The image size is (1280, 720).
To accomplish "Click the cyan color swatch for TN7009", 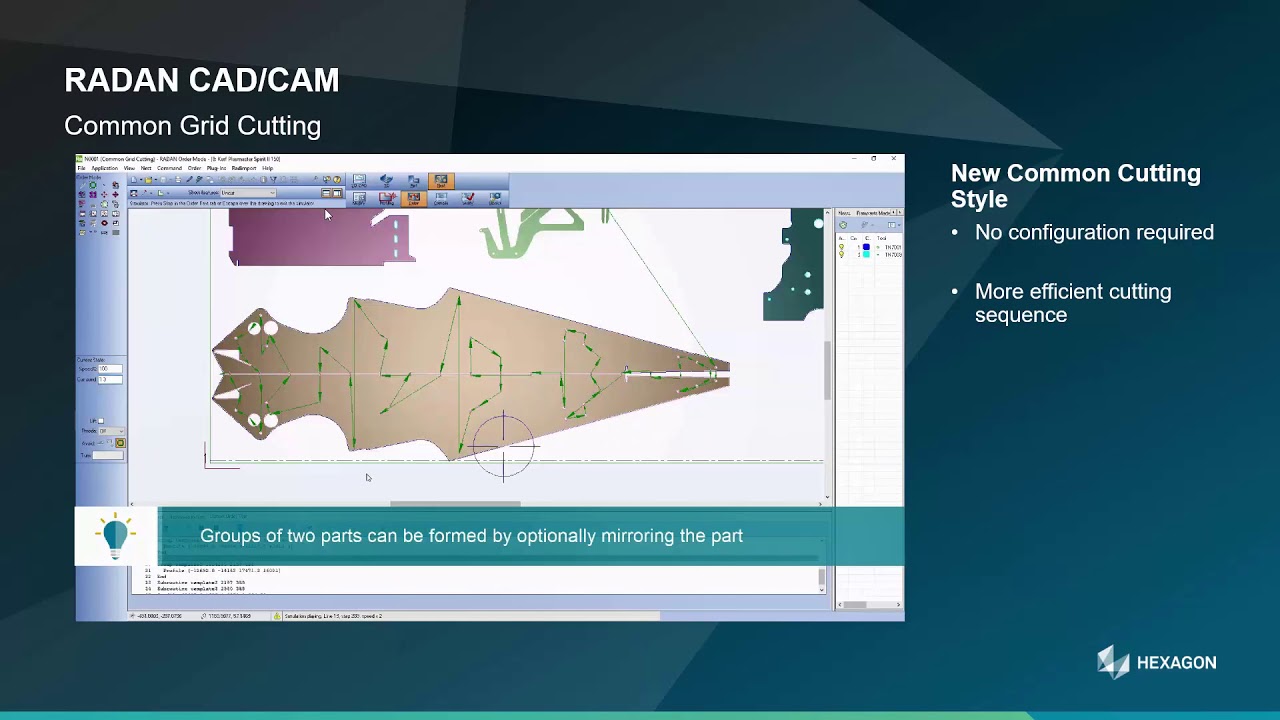I will click(x=866, y=254).
